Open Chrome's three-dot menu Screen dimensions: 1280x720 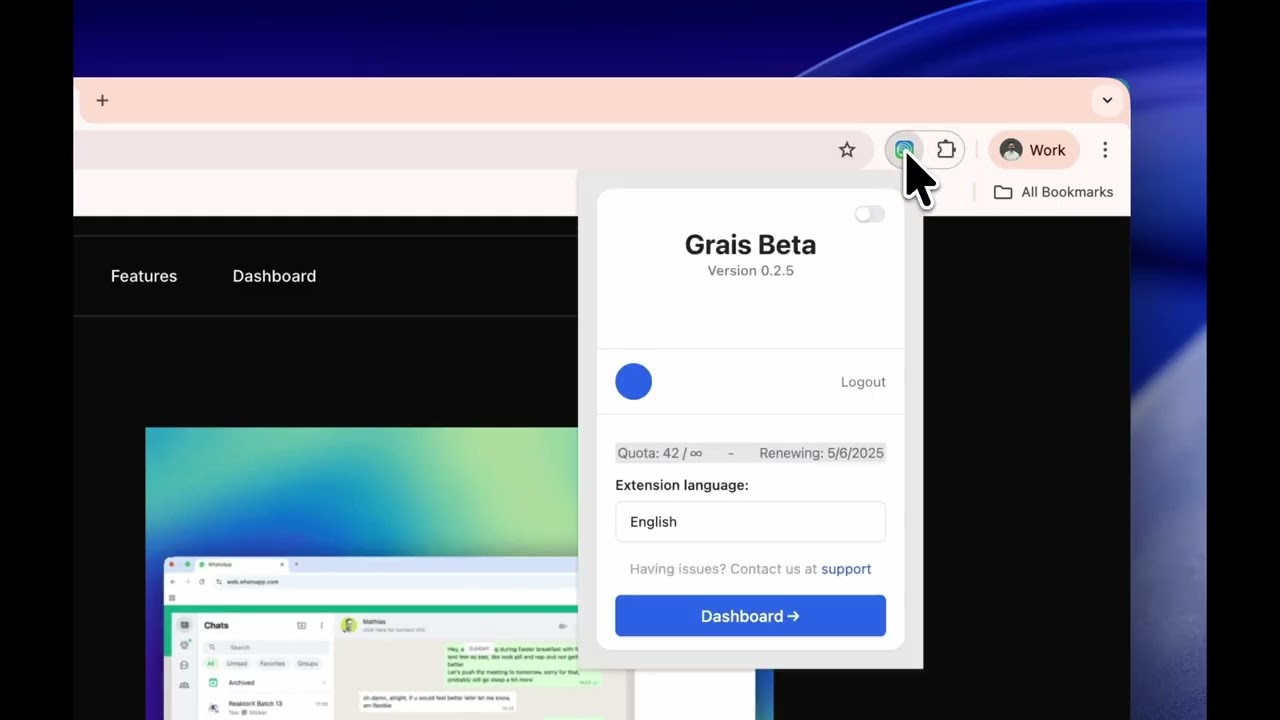[x=1105, y=150]
